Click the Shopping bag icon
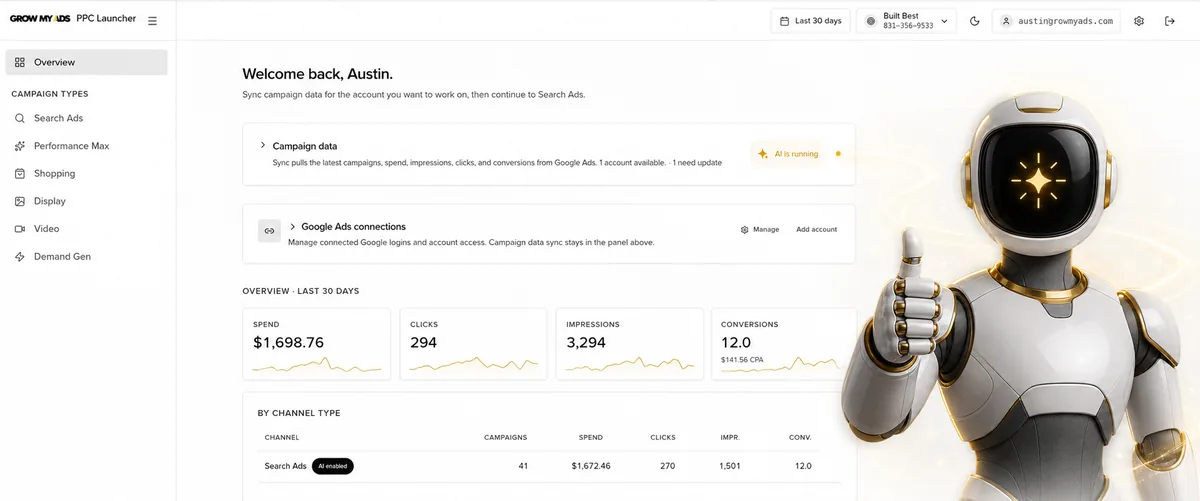 click(20, 173)
